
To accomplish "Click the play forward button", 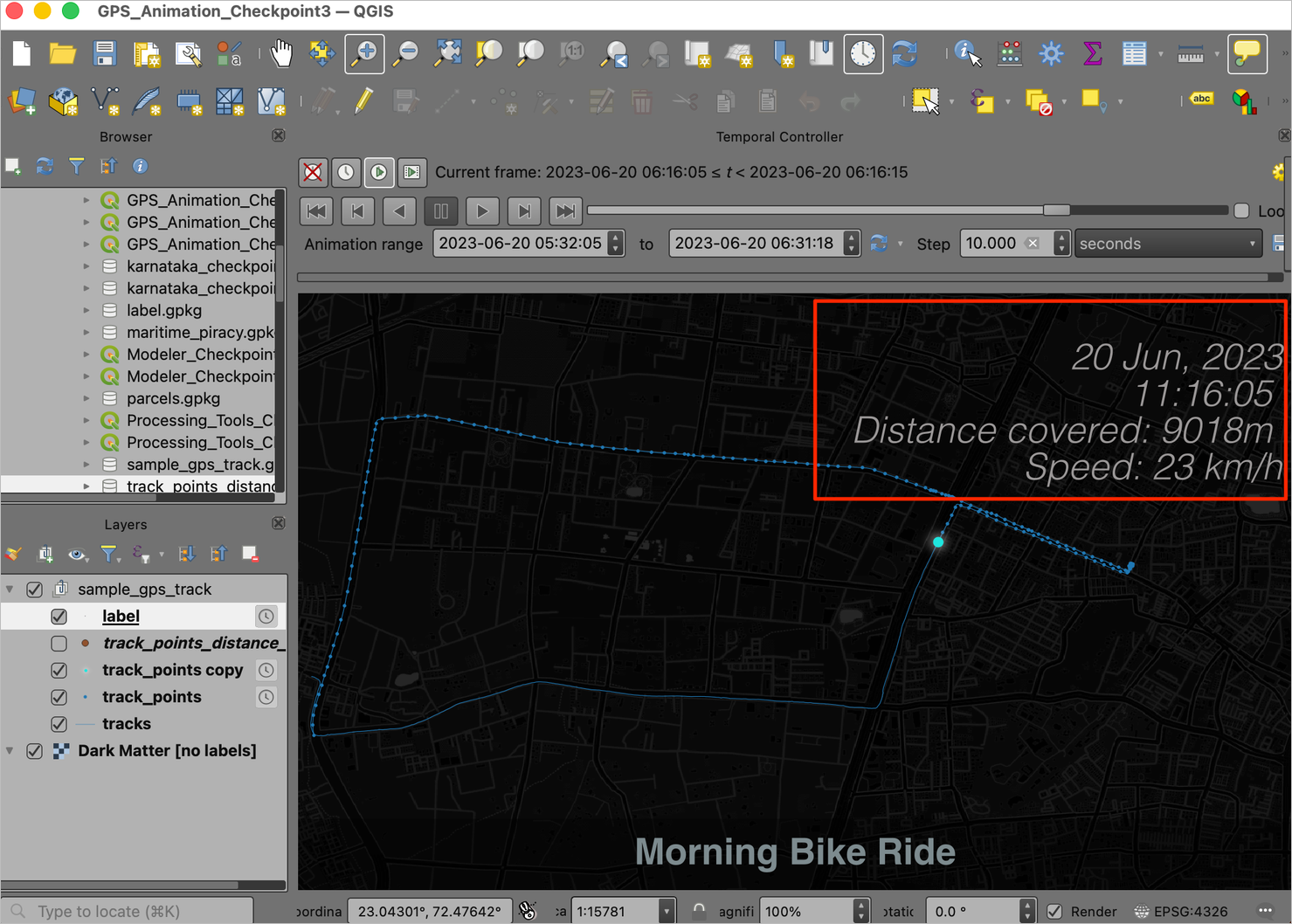I will (482, 210).
